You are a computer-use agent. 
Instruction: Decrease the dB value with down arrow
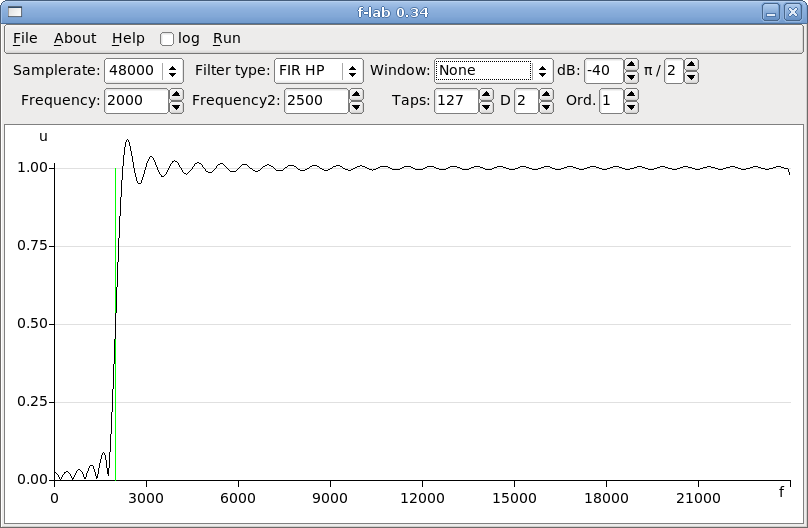pos(631,77)
